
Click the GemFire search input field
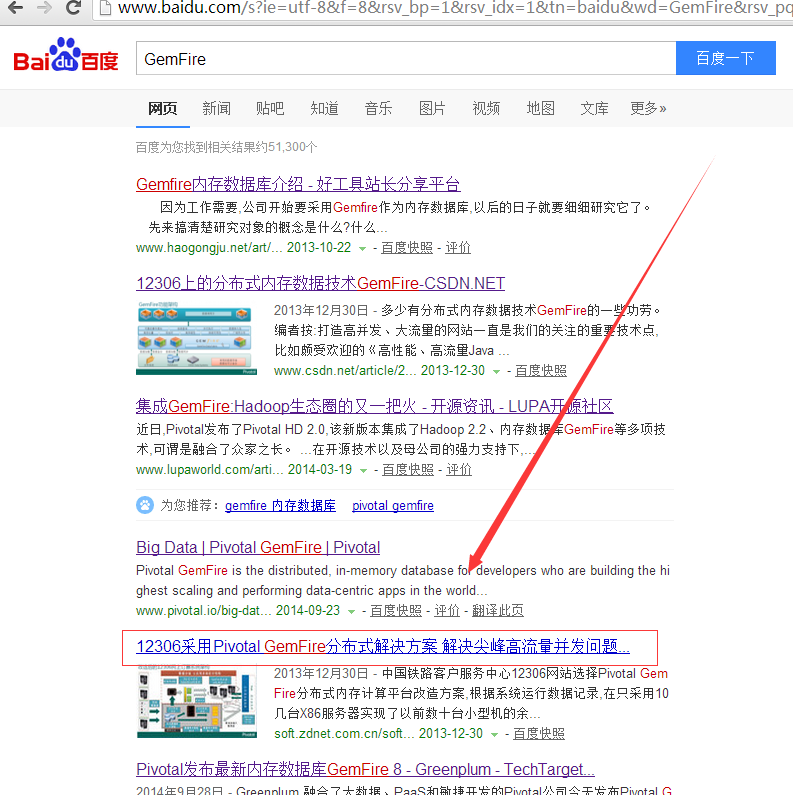click(x=406, y=58)
